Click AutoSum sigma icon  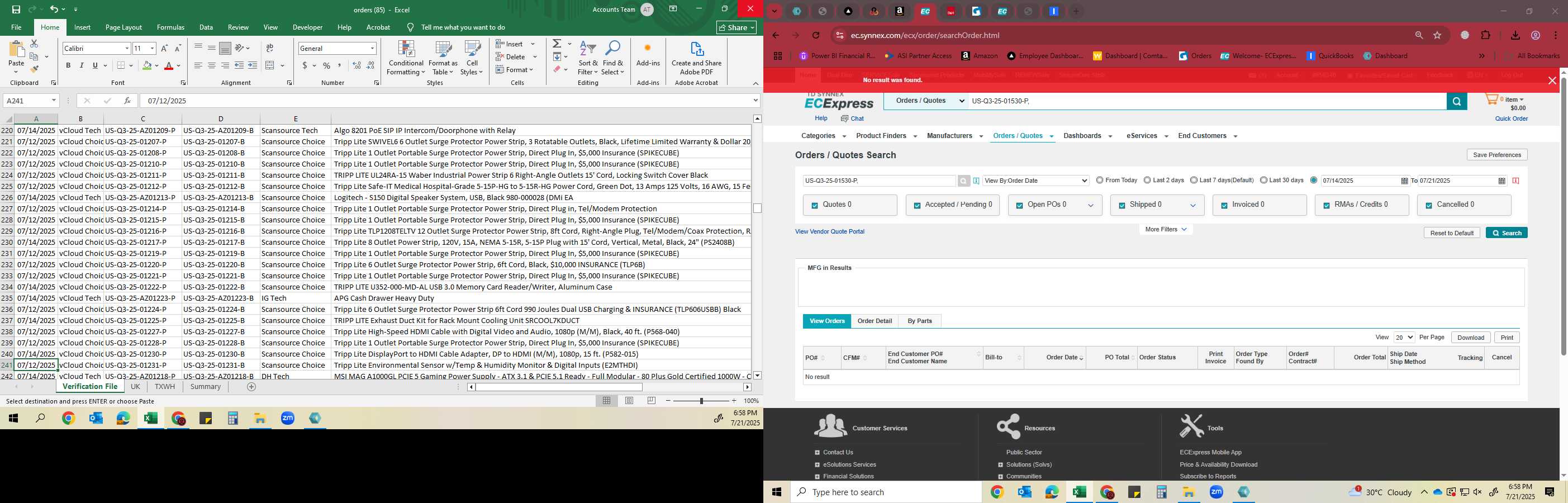pos(557,44)
